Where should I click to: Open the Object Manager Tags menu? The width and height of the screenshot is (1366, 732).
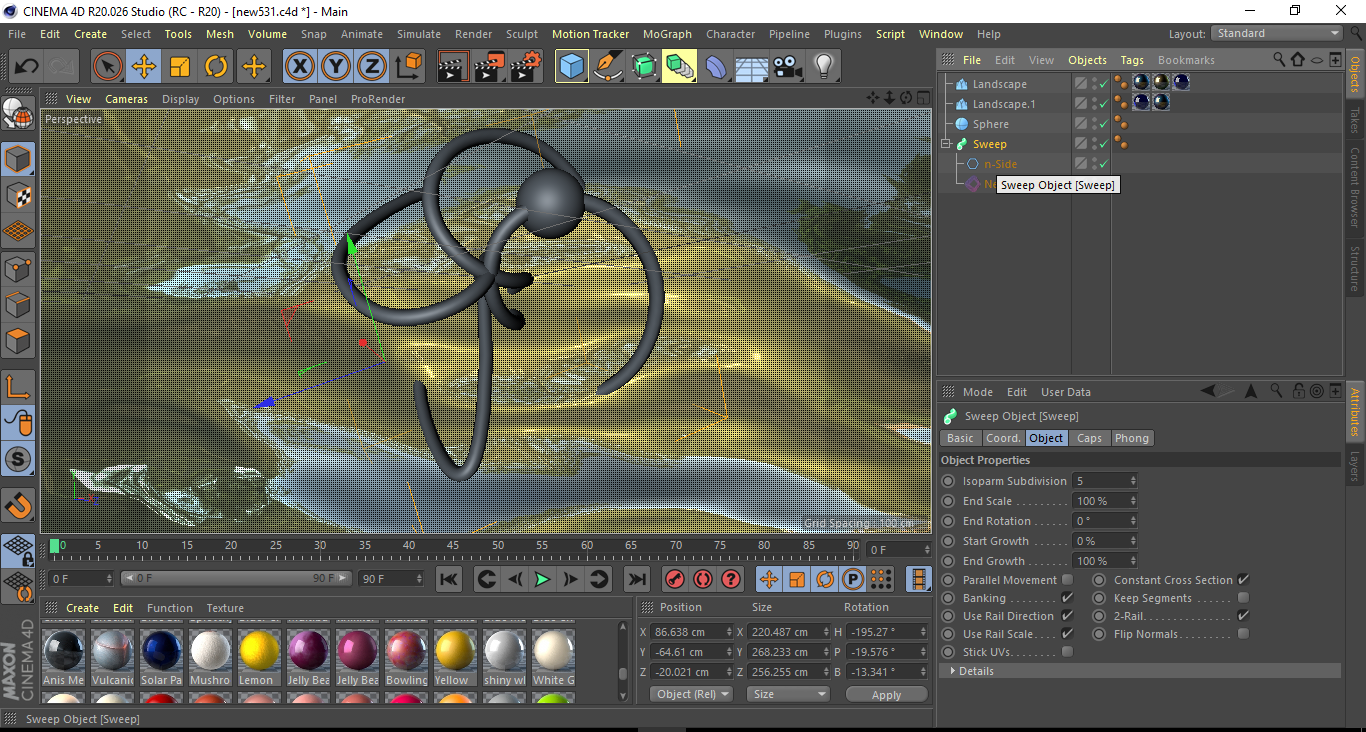tap(1132, 60)
